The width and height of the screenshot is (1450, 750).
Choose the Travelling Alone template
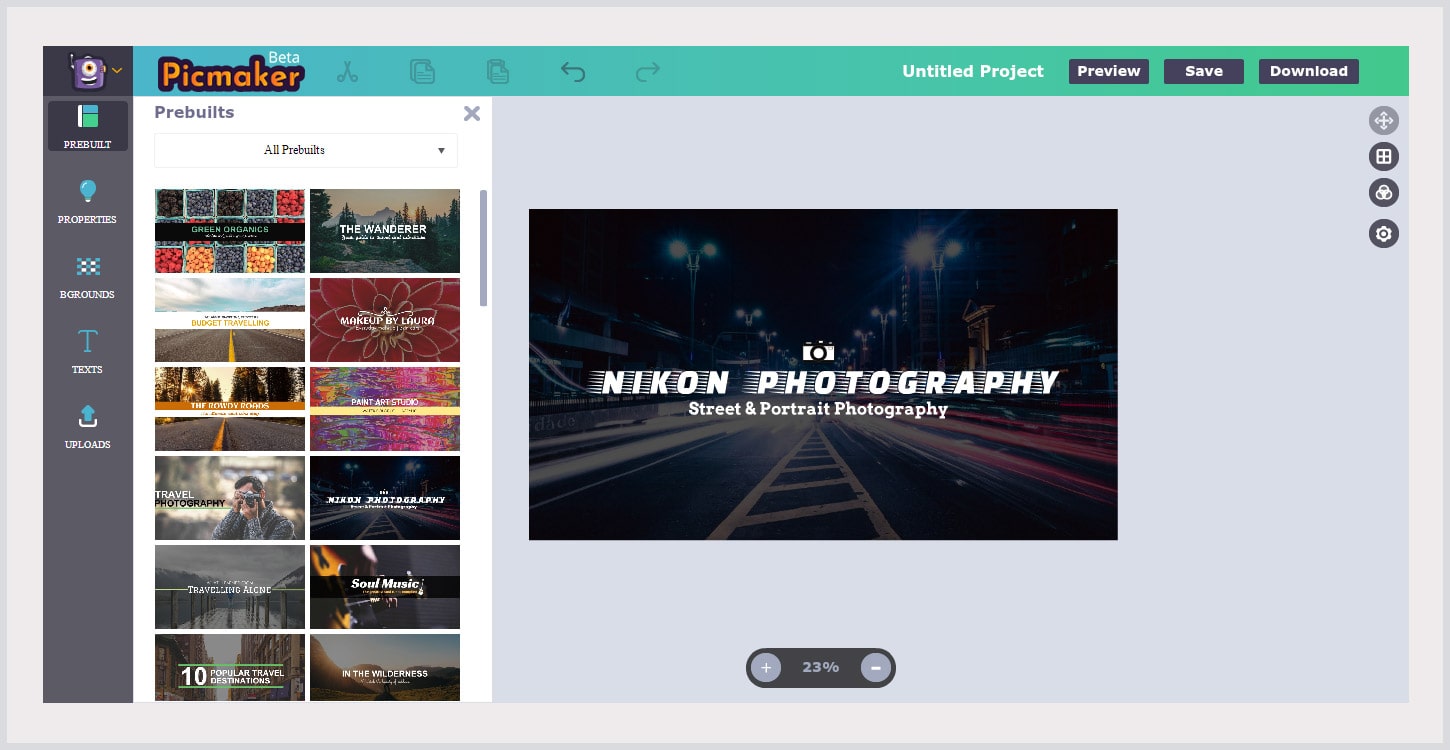point(230,587)
